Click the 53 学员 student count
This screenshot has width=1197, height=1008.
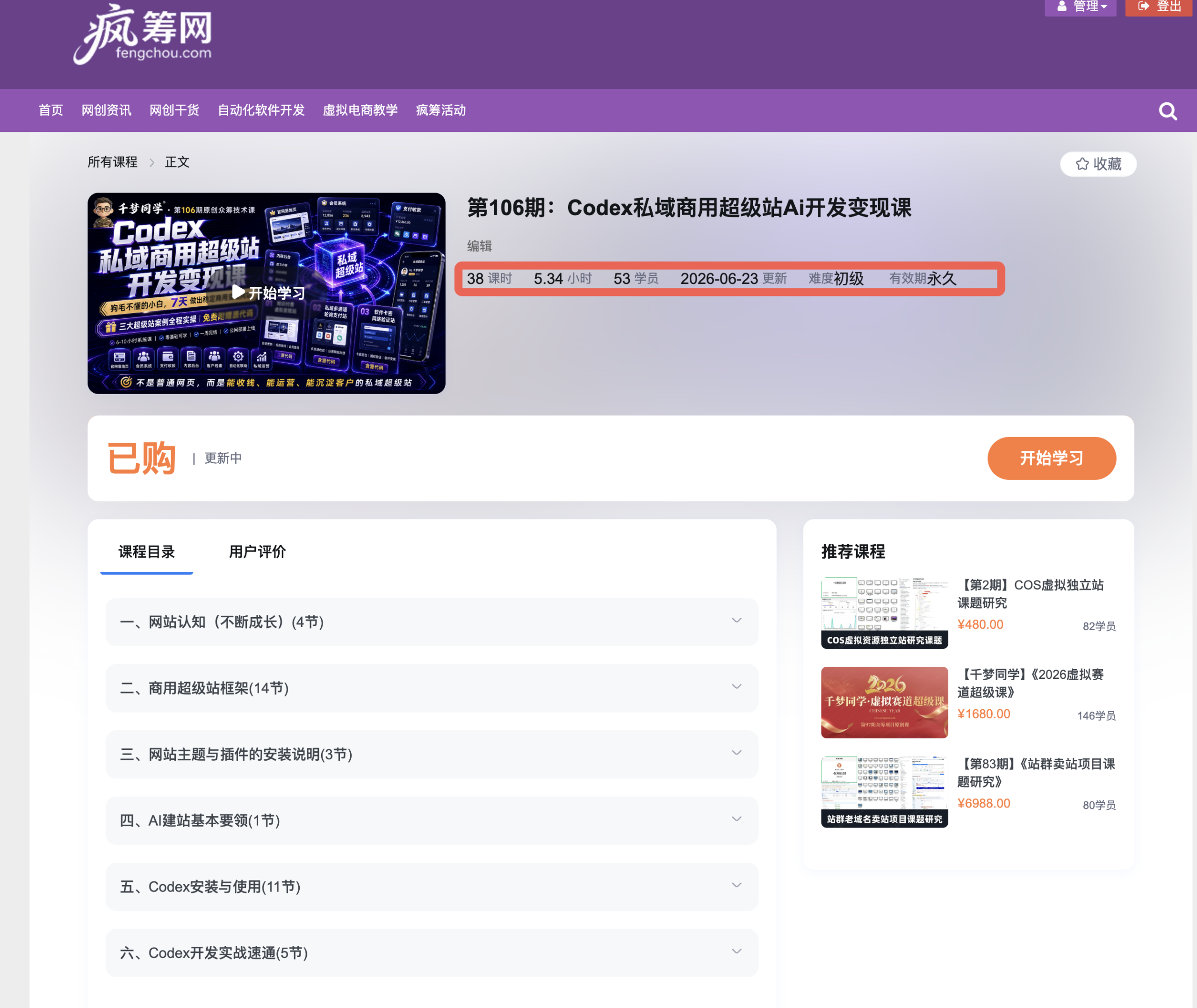(635, 279)
